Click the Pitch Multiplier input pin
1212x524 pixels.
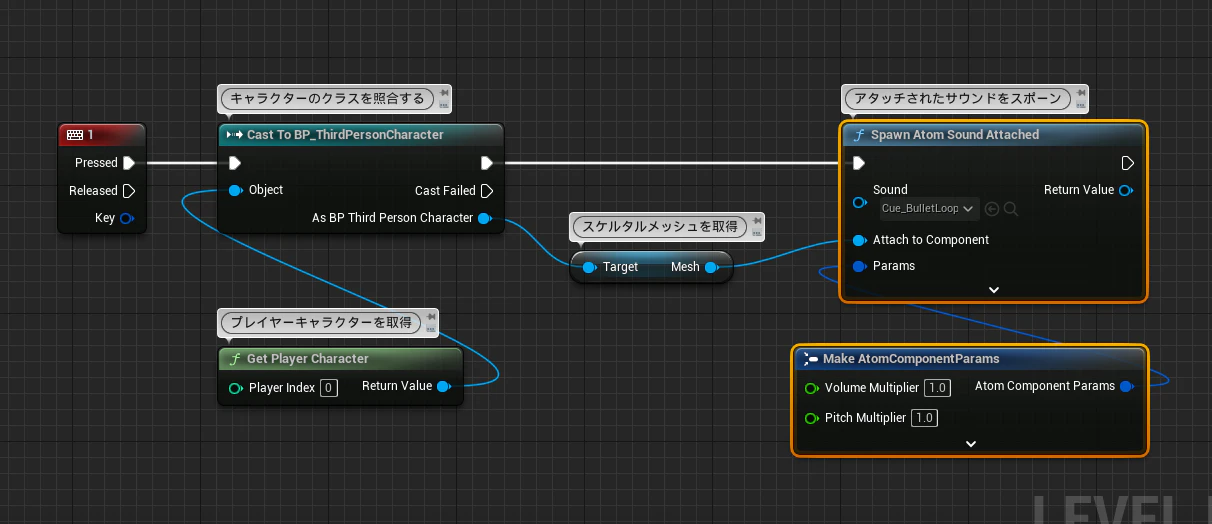[x=812, y=418]
